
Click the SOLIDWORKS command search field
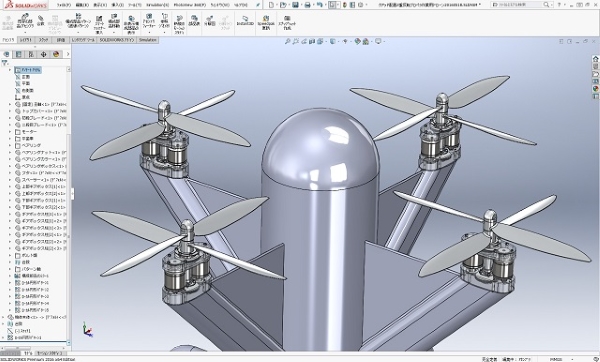(x=517, y=5)
